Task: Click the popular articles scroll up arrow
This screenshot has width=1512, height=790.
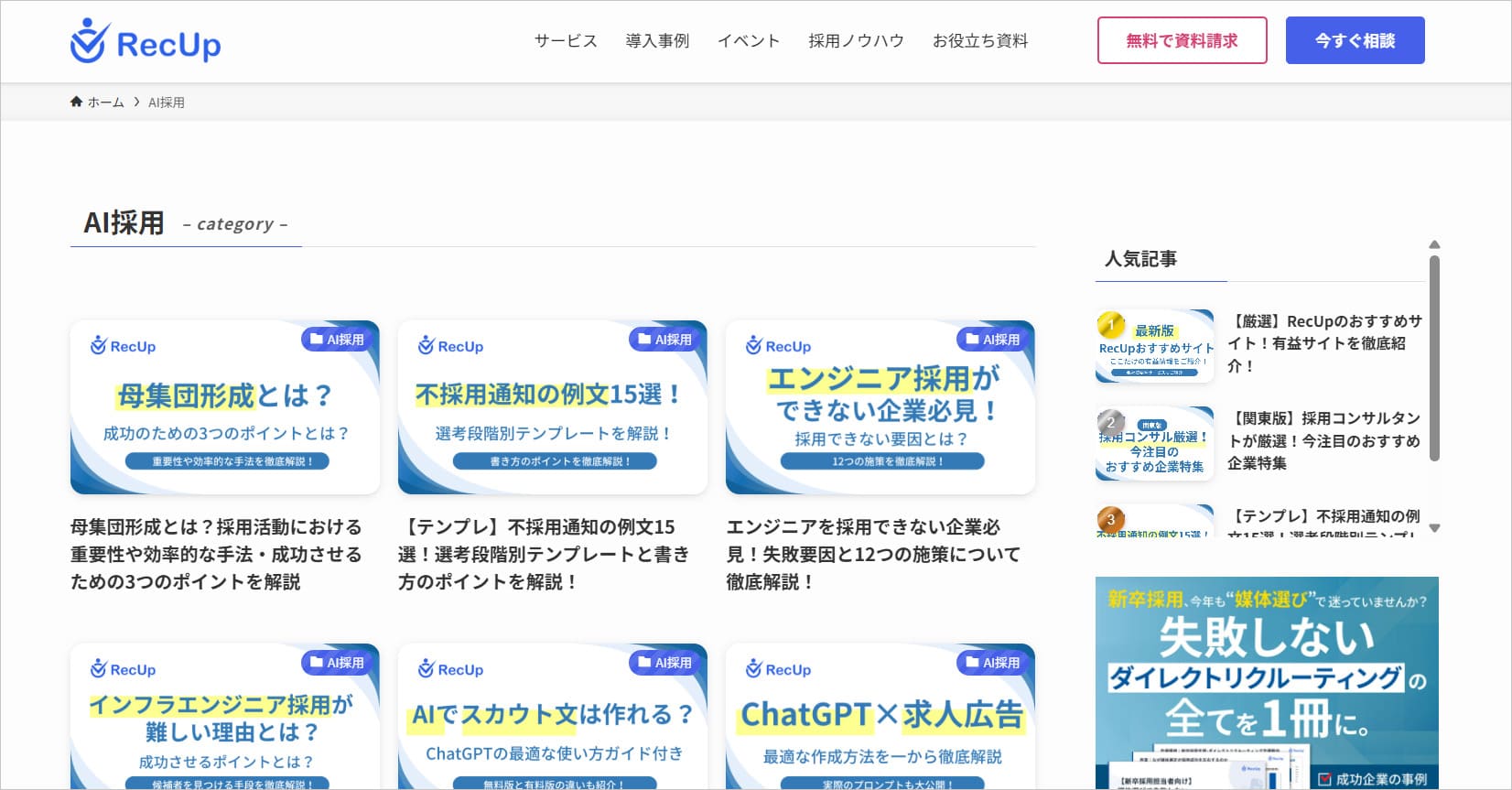Action: pyautogui.click(x=1434, y=244)
